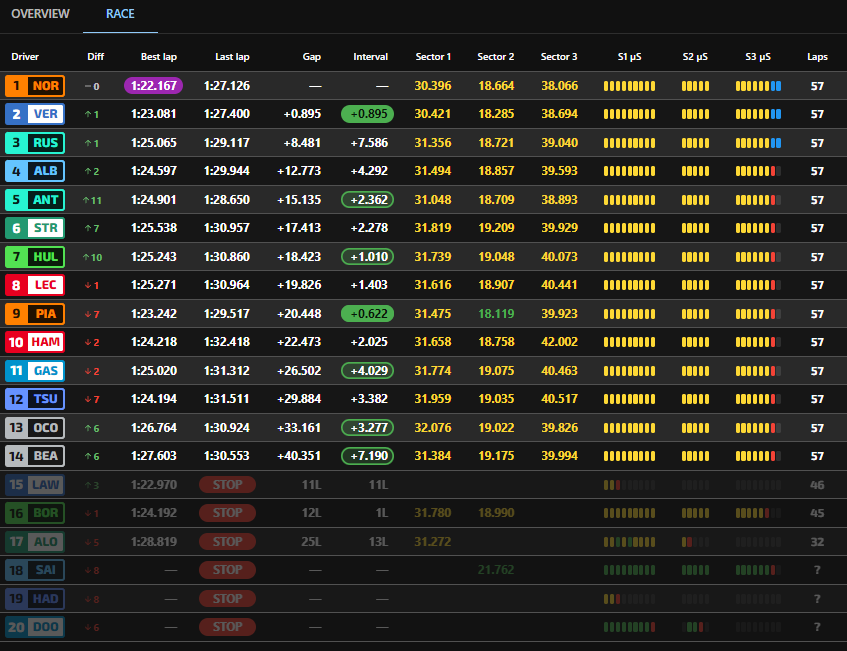Screen dimensions: 847x651
Task: Click the STOP pill in DOO's row
Action: point(227,627)
